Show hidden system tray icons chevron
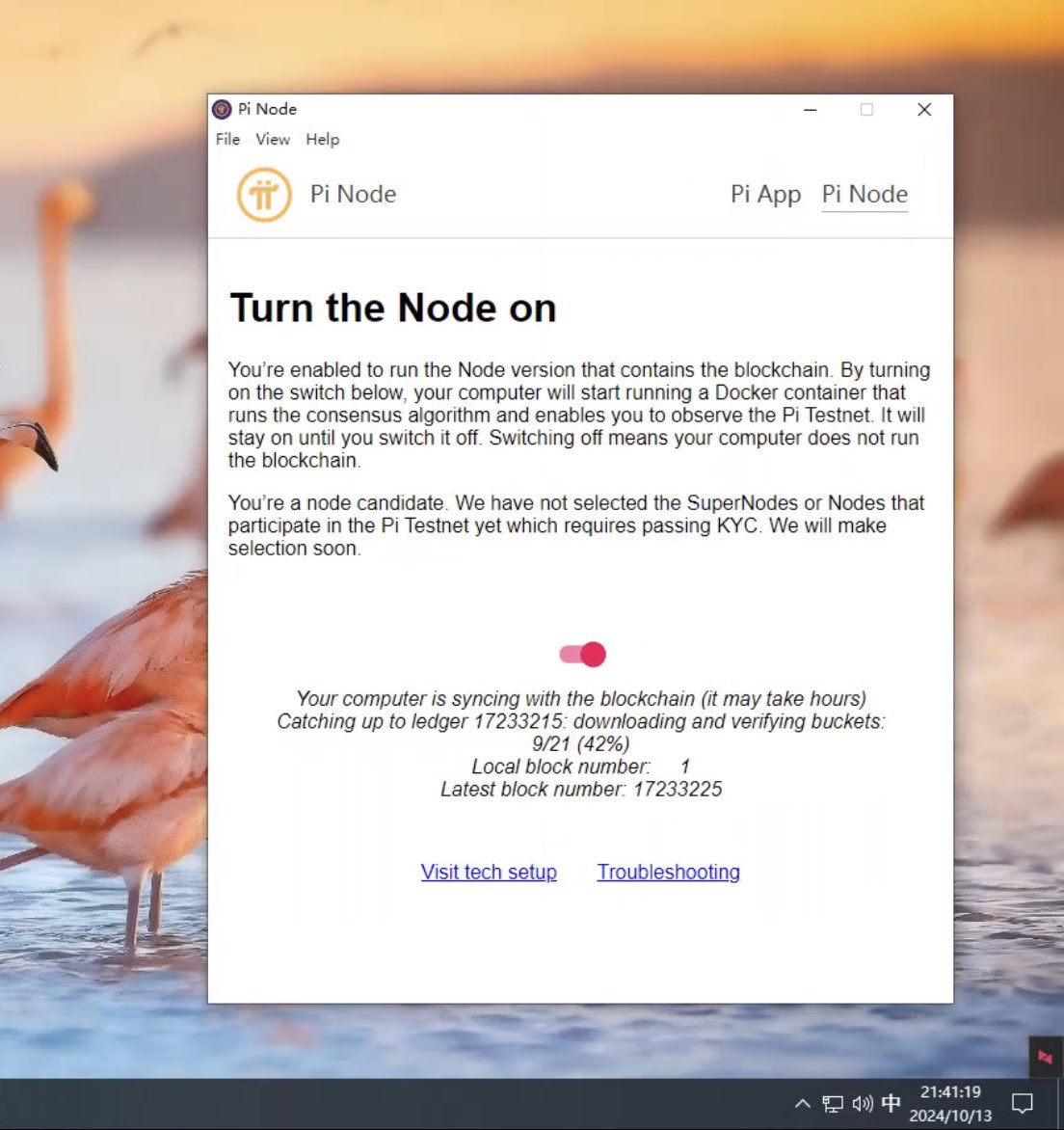Image resolution: width=1064 pixels, height=1130 pixels. pyautogui.click(x=803, y=1103)
